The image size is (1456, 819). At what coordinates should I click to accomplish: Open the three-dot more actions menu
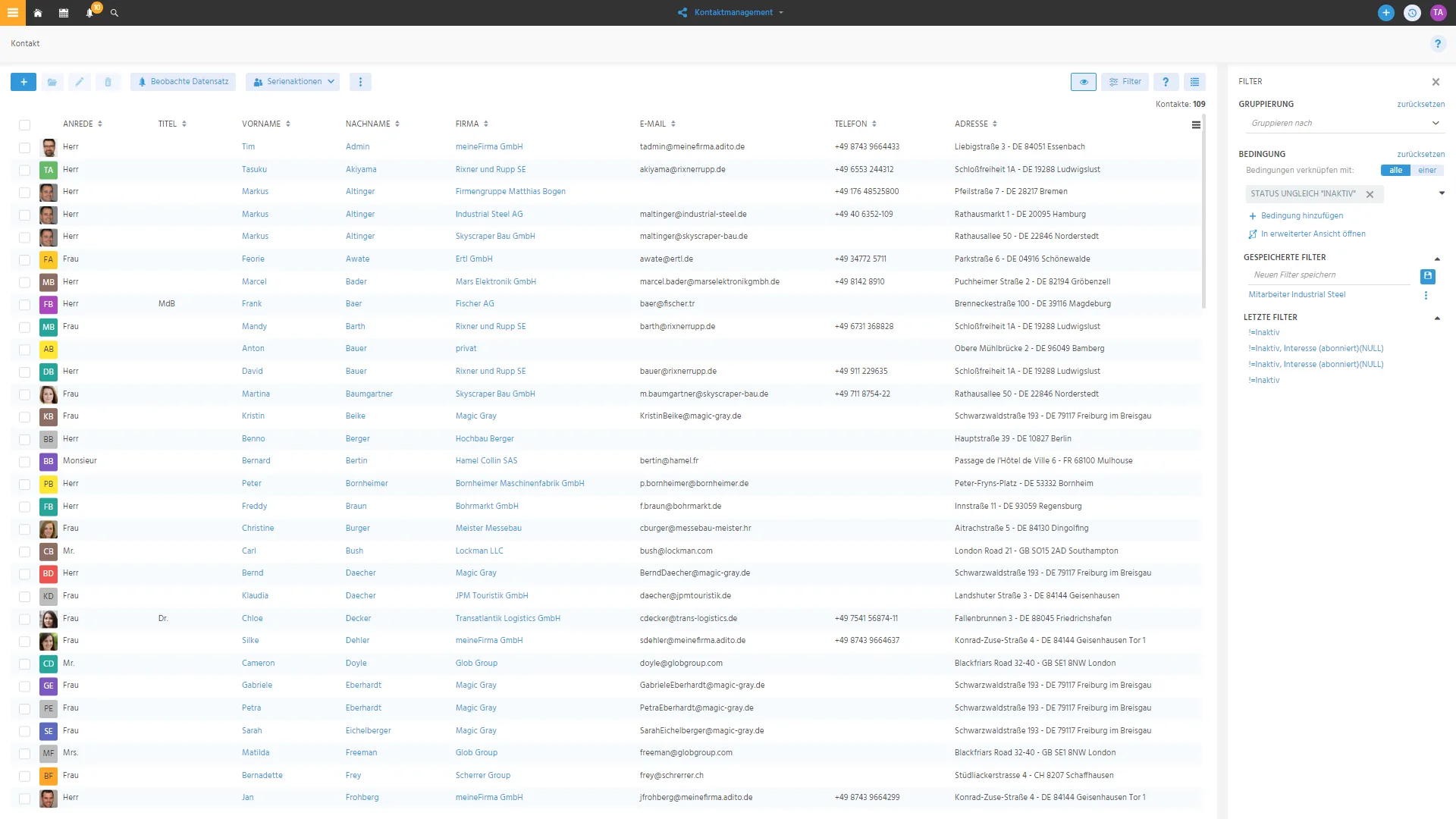click(360, 82)
